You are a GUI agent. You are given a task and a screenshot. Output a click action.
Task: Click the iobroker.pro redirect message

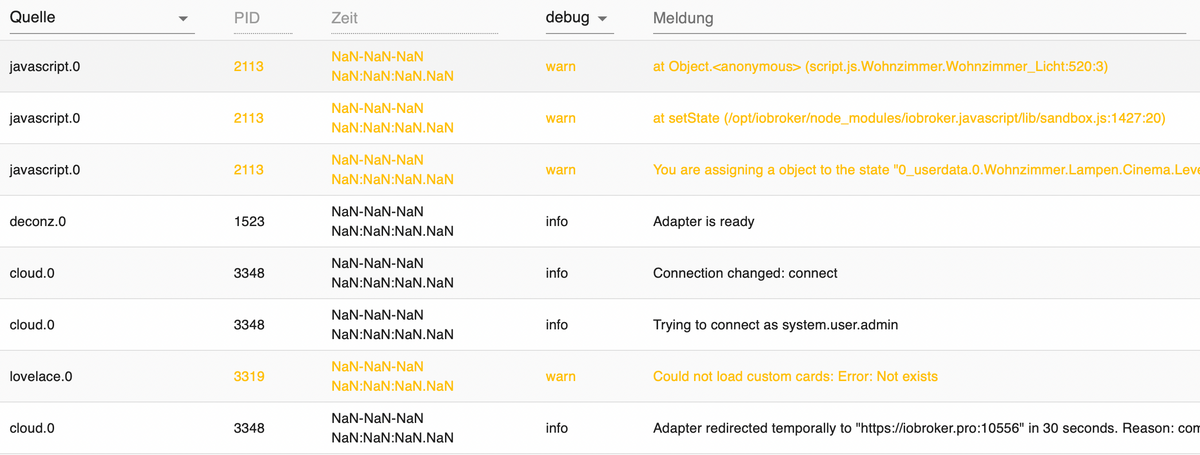pyautogui.click(x=926, y=428)
